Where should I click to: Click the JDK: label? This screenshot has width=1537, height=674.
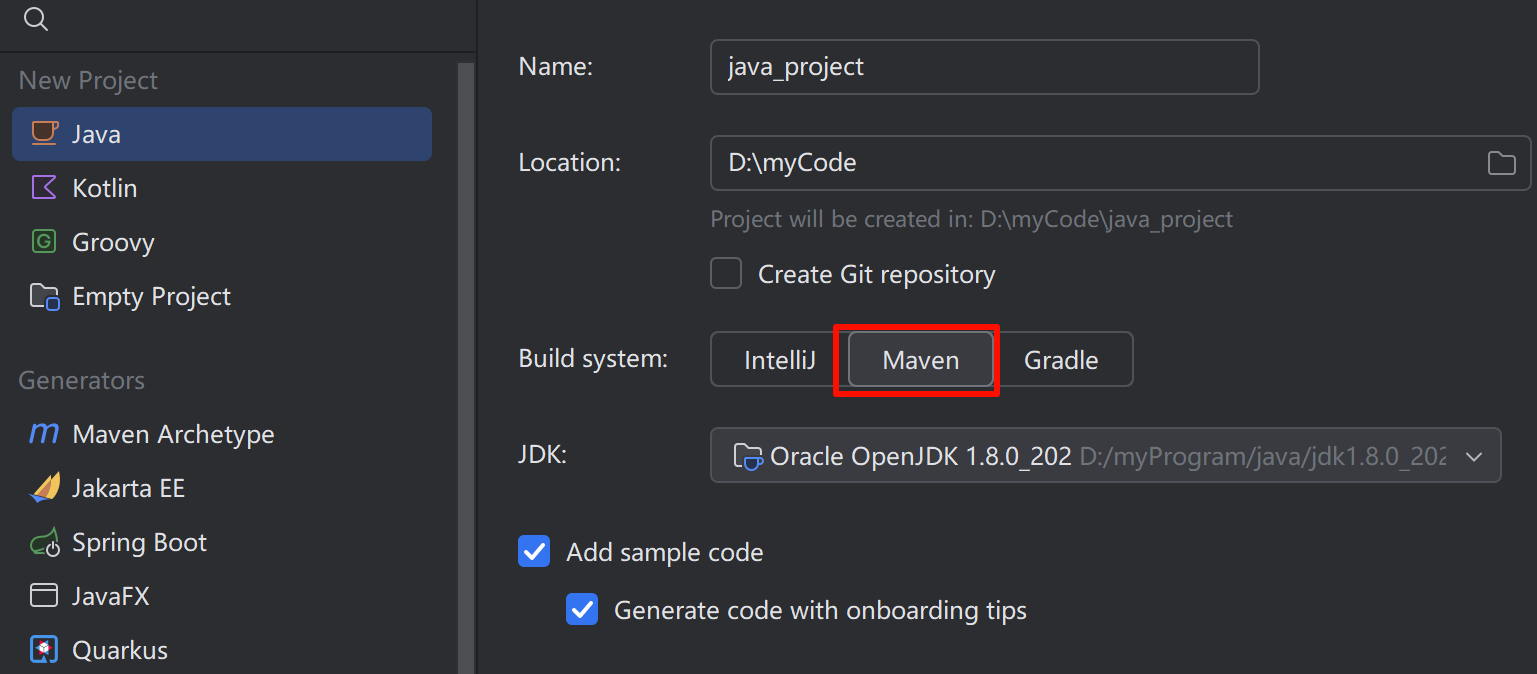tap(543, 455)
